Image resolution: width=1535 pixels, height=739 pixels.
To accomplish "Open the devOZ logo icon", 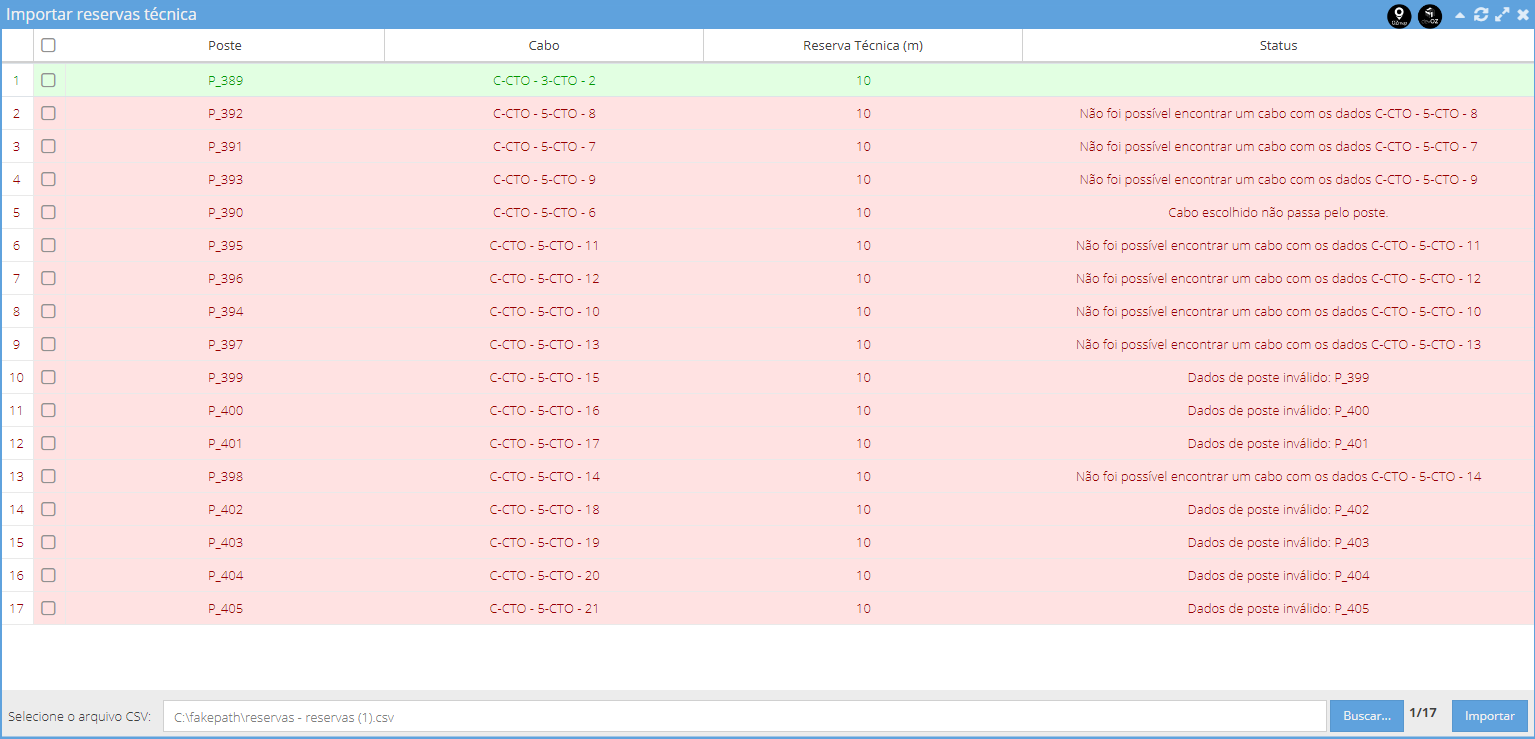I will click(x=1430, y=15).
